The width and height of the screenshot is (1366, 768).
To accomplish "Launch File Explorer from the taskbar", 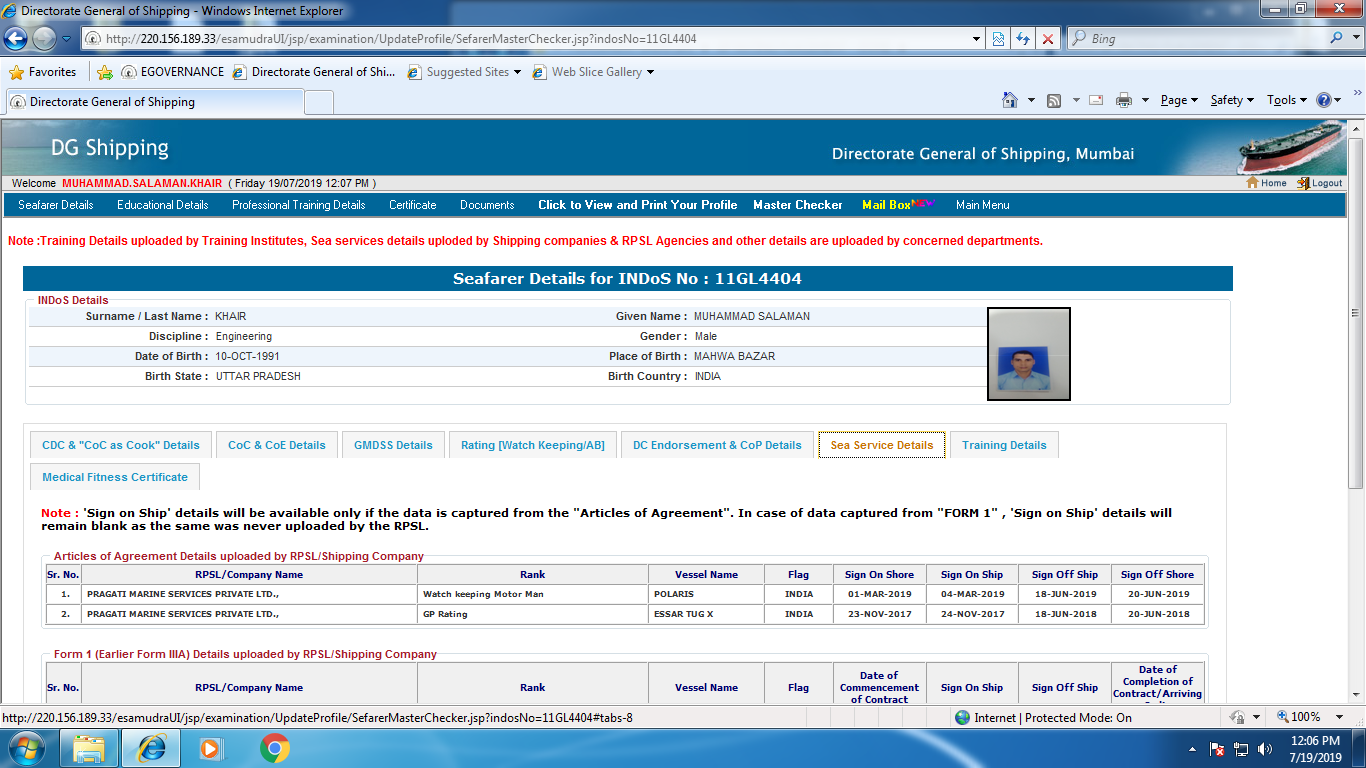I will (90, 748).
